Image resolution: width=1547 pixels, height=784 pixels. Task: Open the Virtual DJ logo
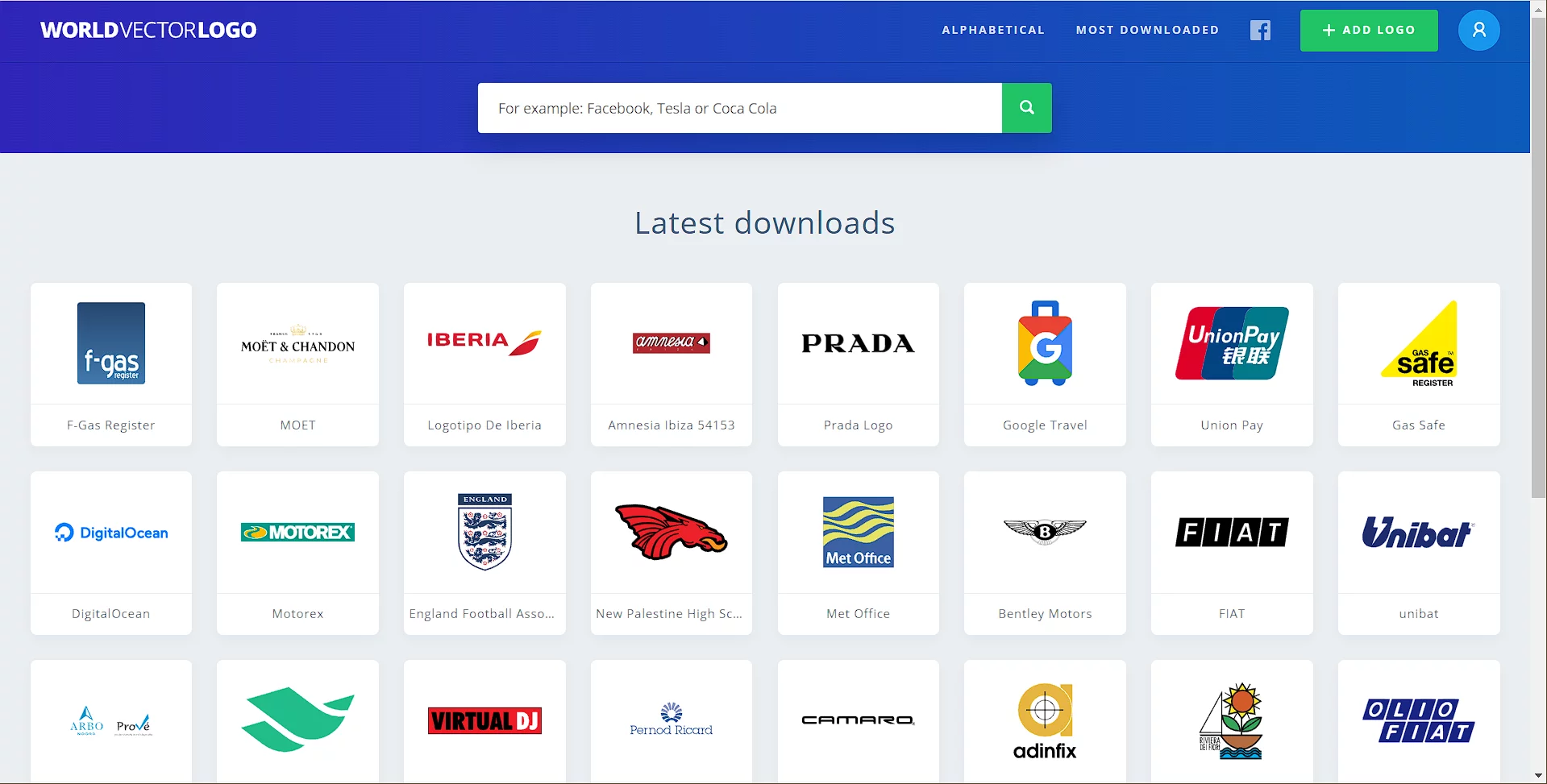click(x=484, y=720)
